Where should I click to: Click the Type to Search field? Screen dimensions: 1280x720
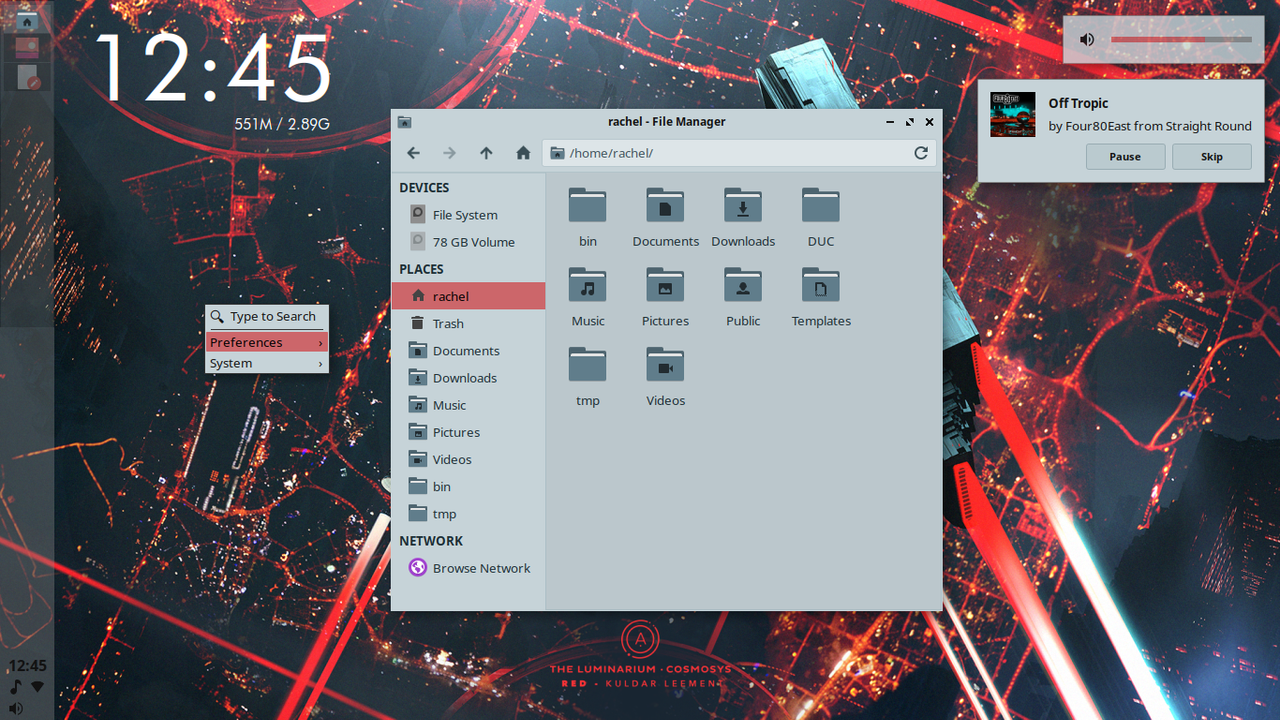click(x=267, y=316)
